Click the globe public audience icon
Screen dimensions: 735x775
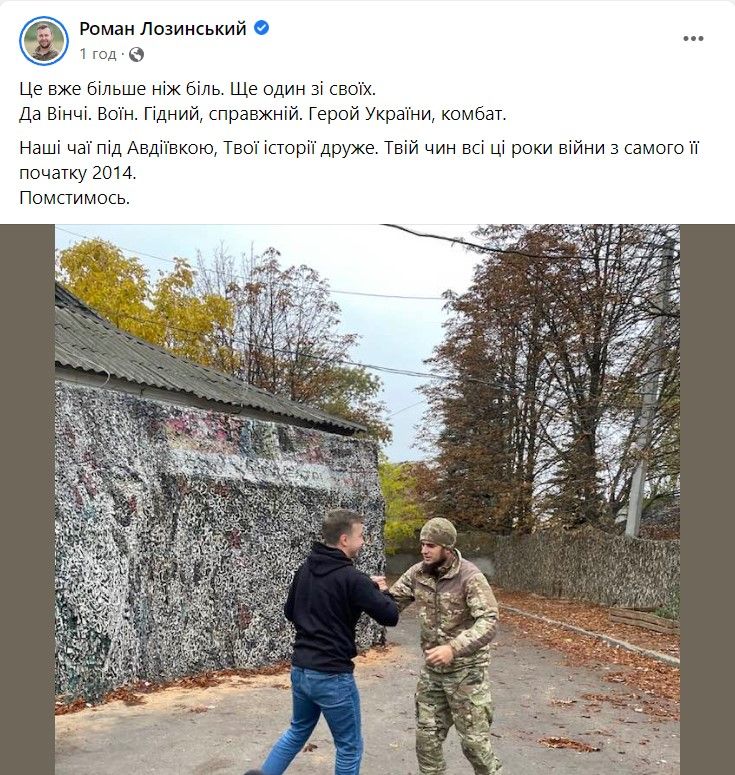[136, 54]
